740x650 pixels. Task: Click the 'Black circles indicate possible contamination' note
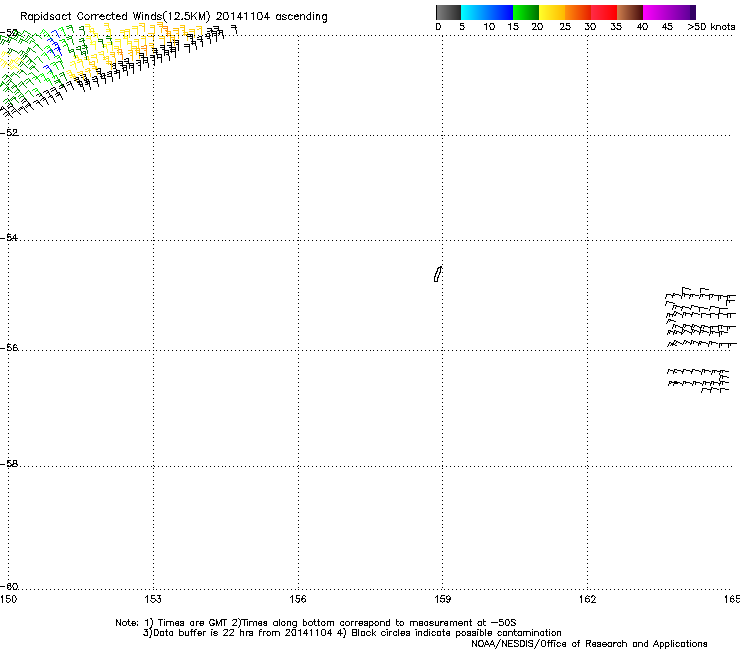[x=456, y=633]
